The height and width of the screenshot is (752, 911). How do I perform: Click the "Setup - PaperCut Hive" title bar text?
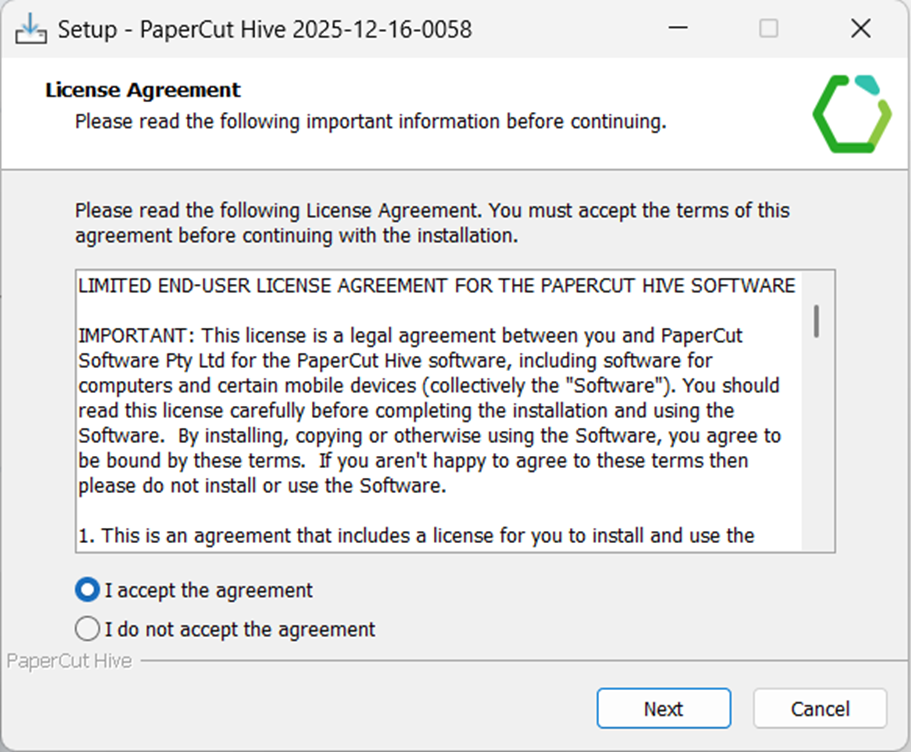(264, 29)
